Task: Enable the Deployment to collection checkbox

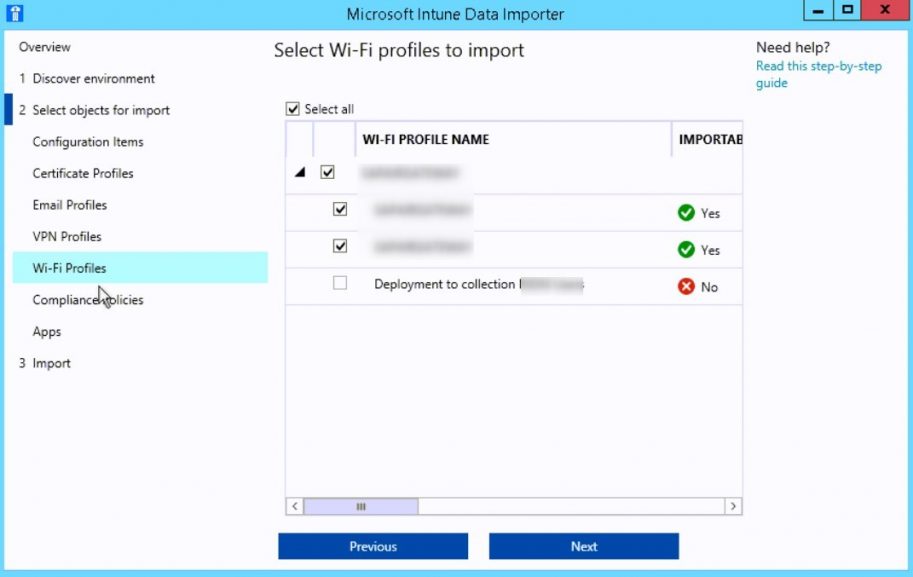Action: (x=339, y=284)
